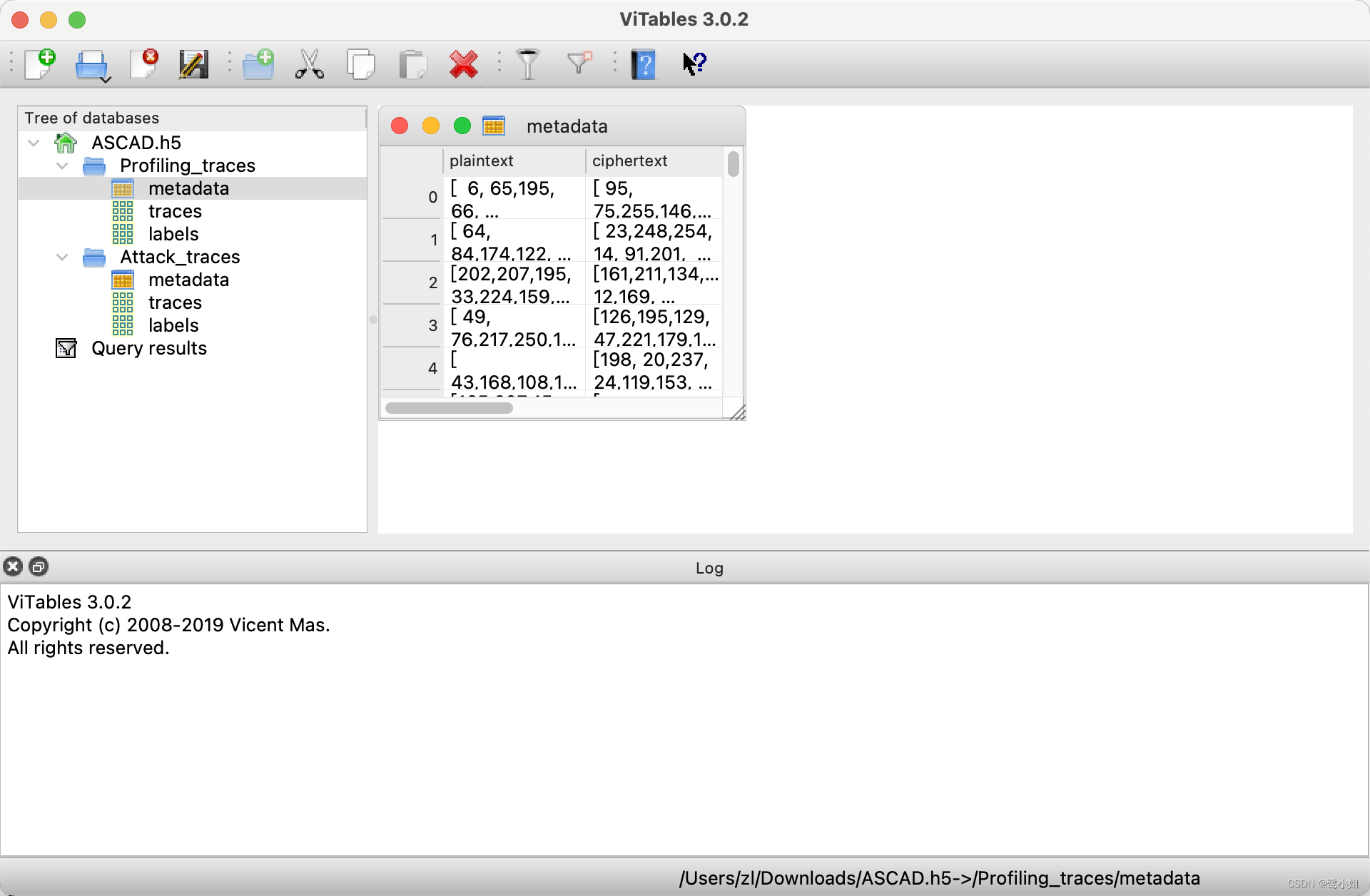1370x896 pixels.
Task: Collapse the ASCAD.h5 tree node
Action: (x=34, y=143)
